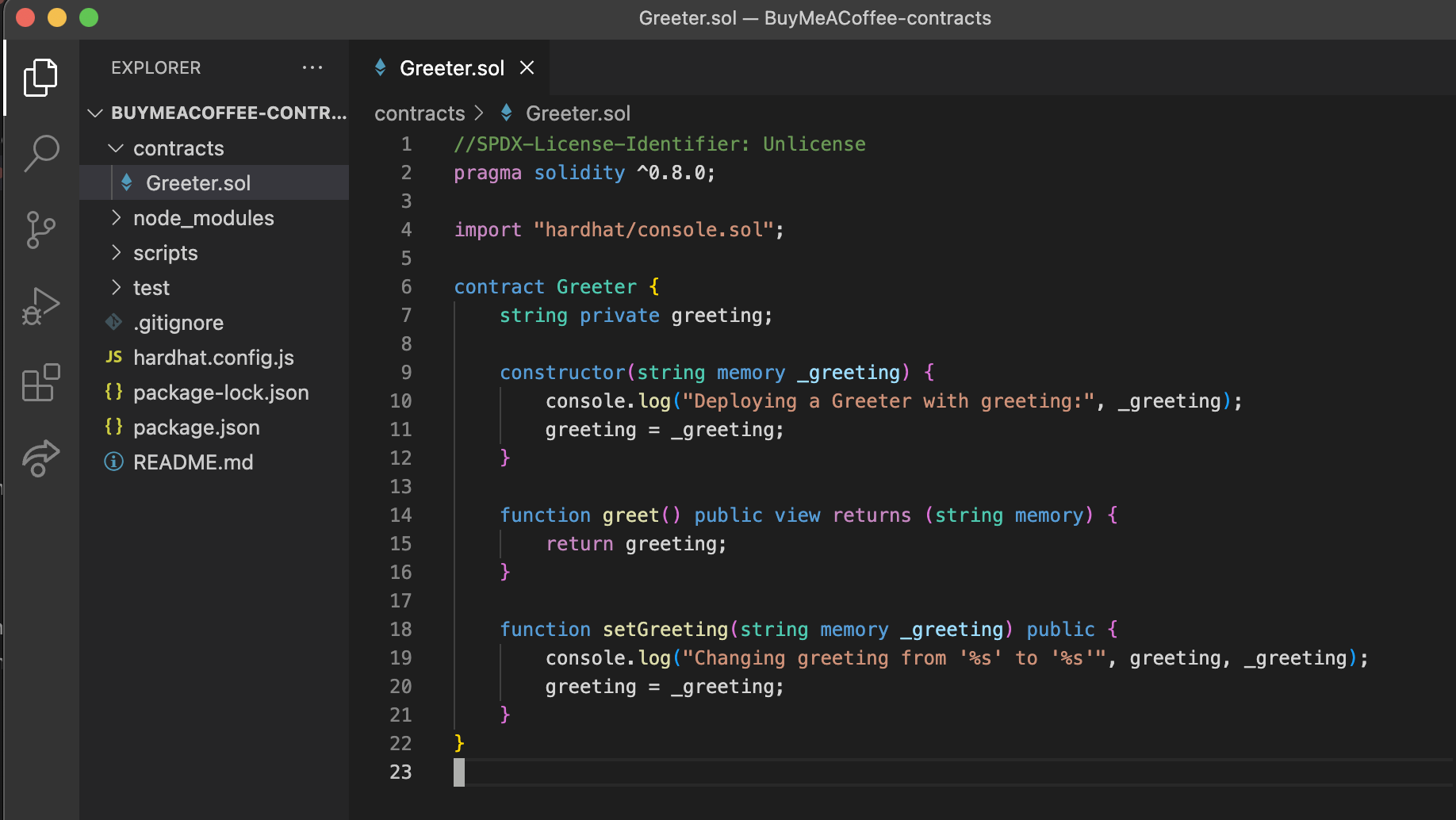Viewport: 1456px width, 820px height.
Task: Click the macOS yellow minimize button
Action: pyautogui.click(x=57, y=17)
